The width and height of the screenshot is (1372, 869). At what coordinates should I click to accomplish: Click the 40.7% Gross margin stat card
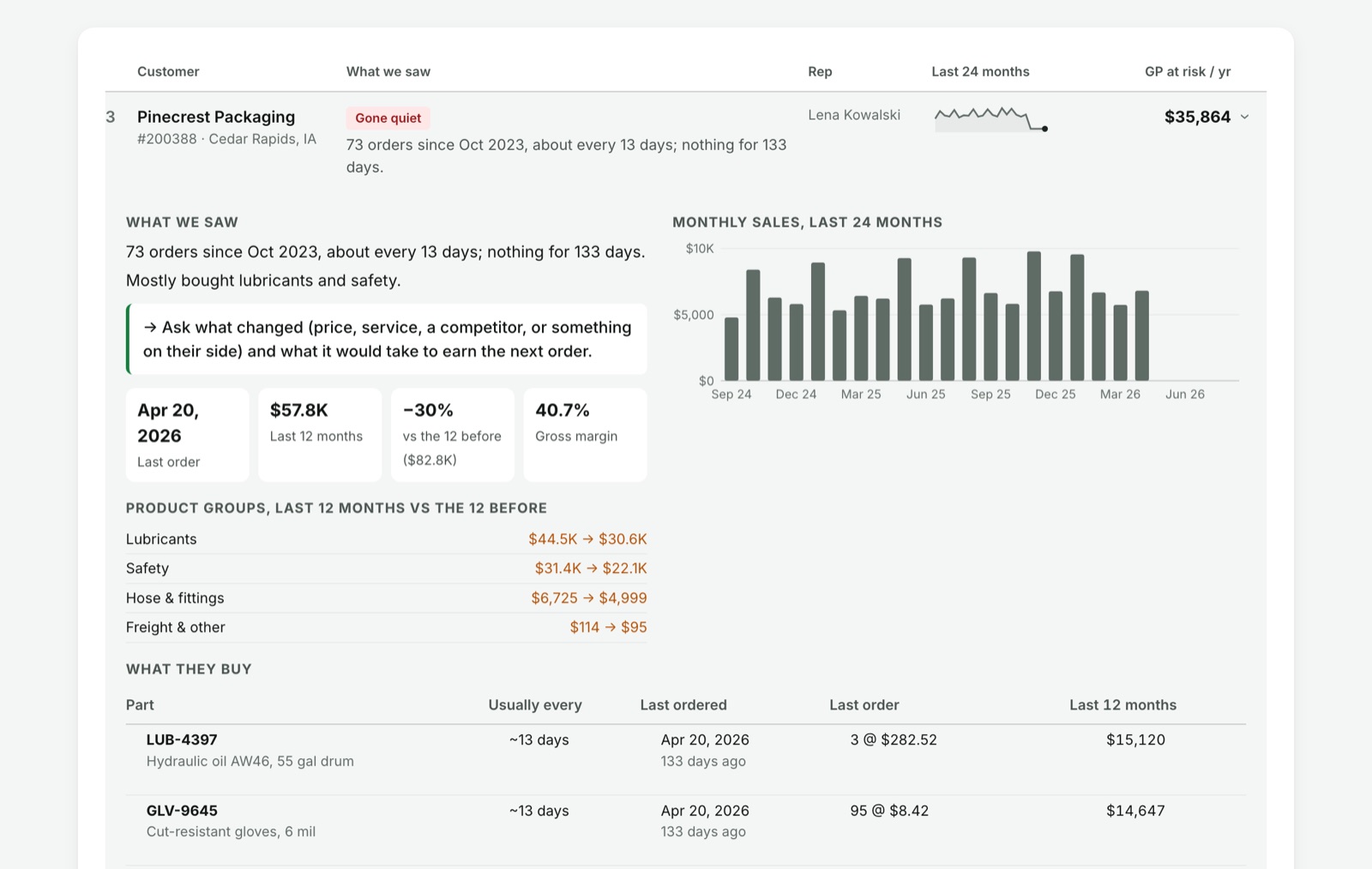[x=585, y=435]
